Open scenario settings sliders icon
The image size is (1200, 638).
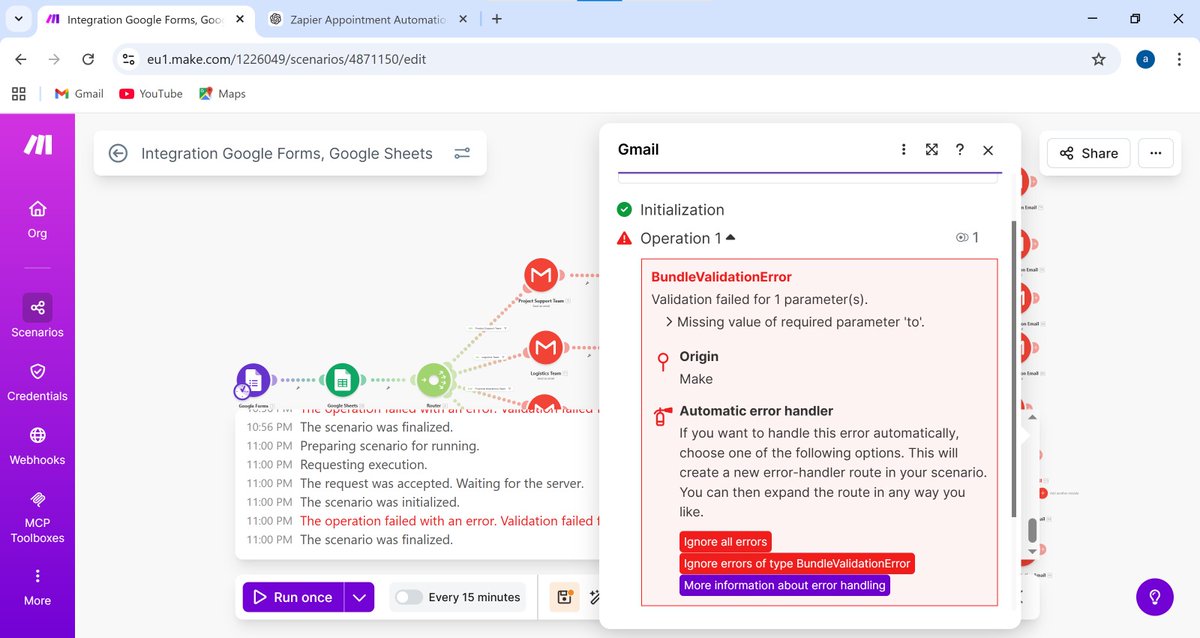coord(462,153)
